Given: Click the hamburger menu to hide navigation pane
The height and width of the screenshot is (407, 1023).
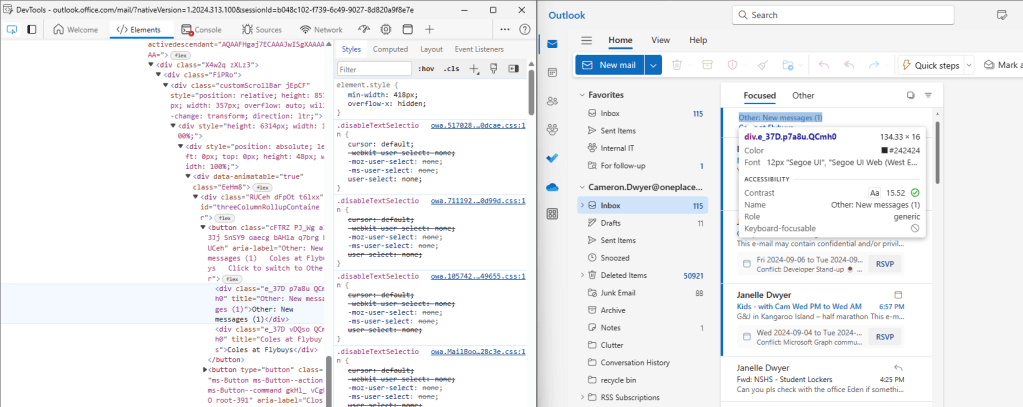Looking at the screenshot, I should (x=587, y=40).
